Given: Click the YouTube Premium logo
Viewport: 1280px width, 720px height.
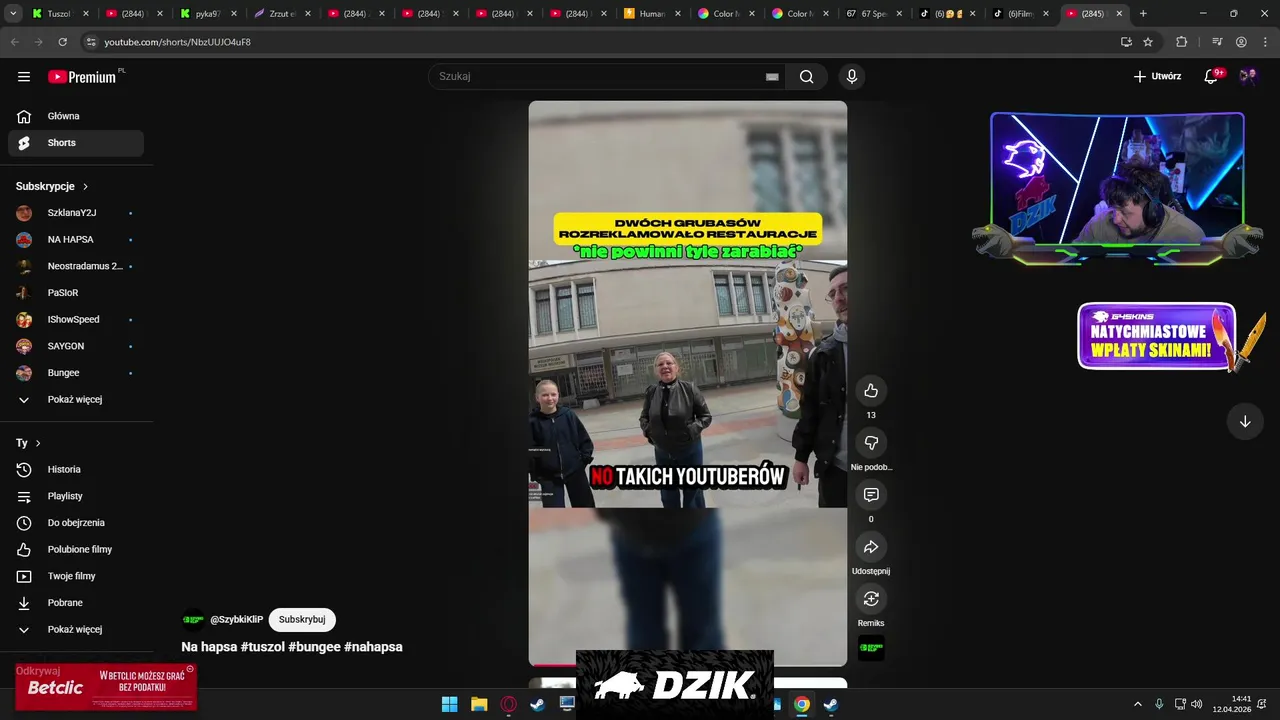Looking at the screenshot, I should [x=84, y=76].
